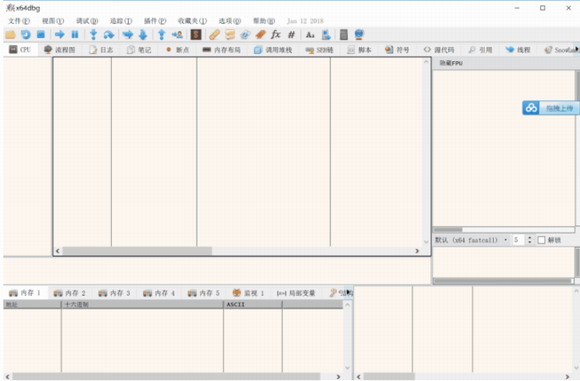Expand the 默认 (x64 fastcall) dropdown
This screenshot has height=381, width=580.
click(471, 240)
